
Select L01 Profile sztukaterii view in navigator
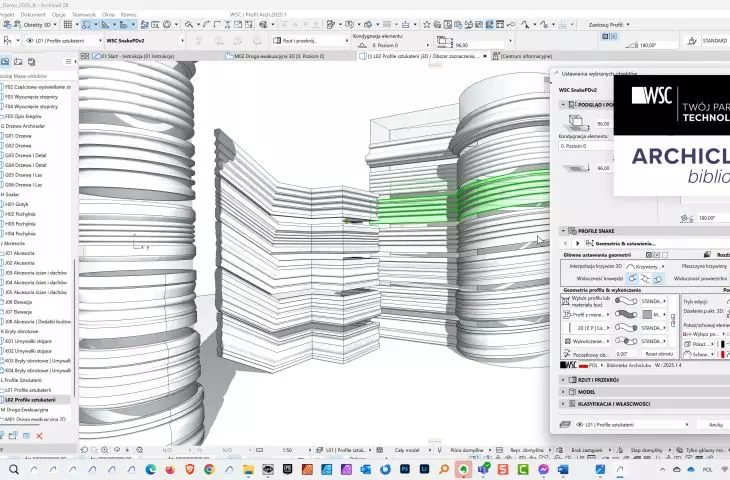tap(28, 390)
